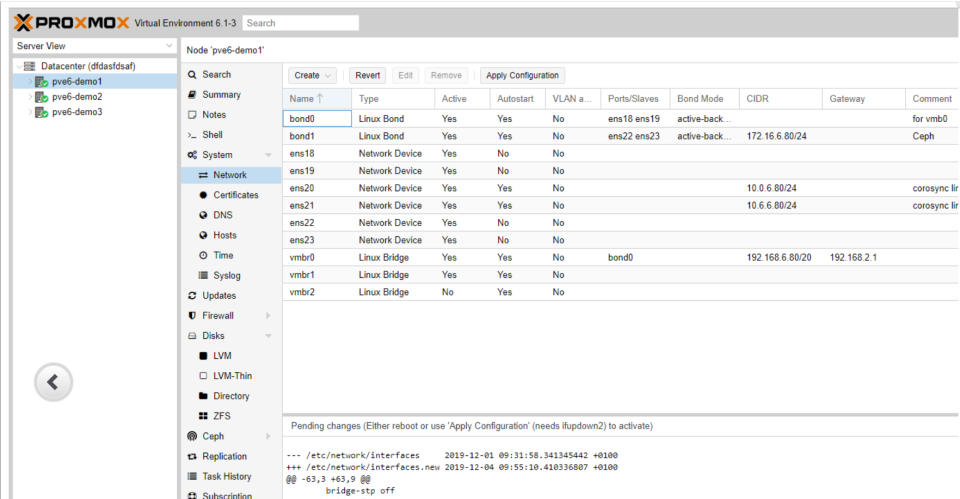
Task: Sort by the Name column header
Action: (x=317, y=99)
